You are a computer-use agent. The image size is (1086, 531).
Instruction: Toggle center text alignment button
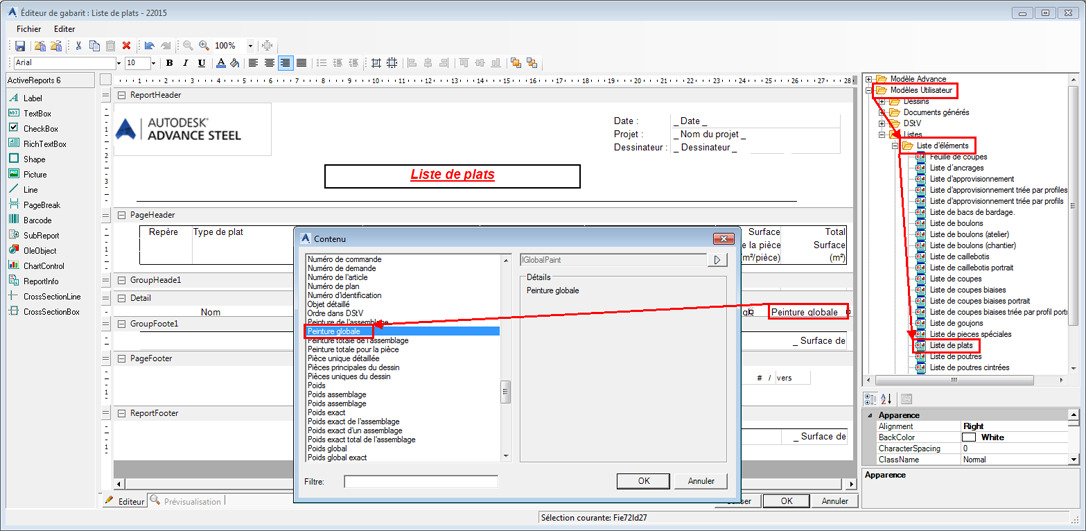coord(269,63)
